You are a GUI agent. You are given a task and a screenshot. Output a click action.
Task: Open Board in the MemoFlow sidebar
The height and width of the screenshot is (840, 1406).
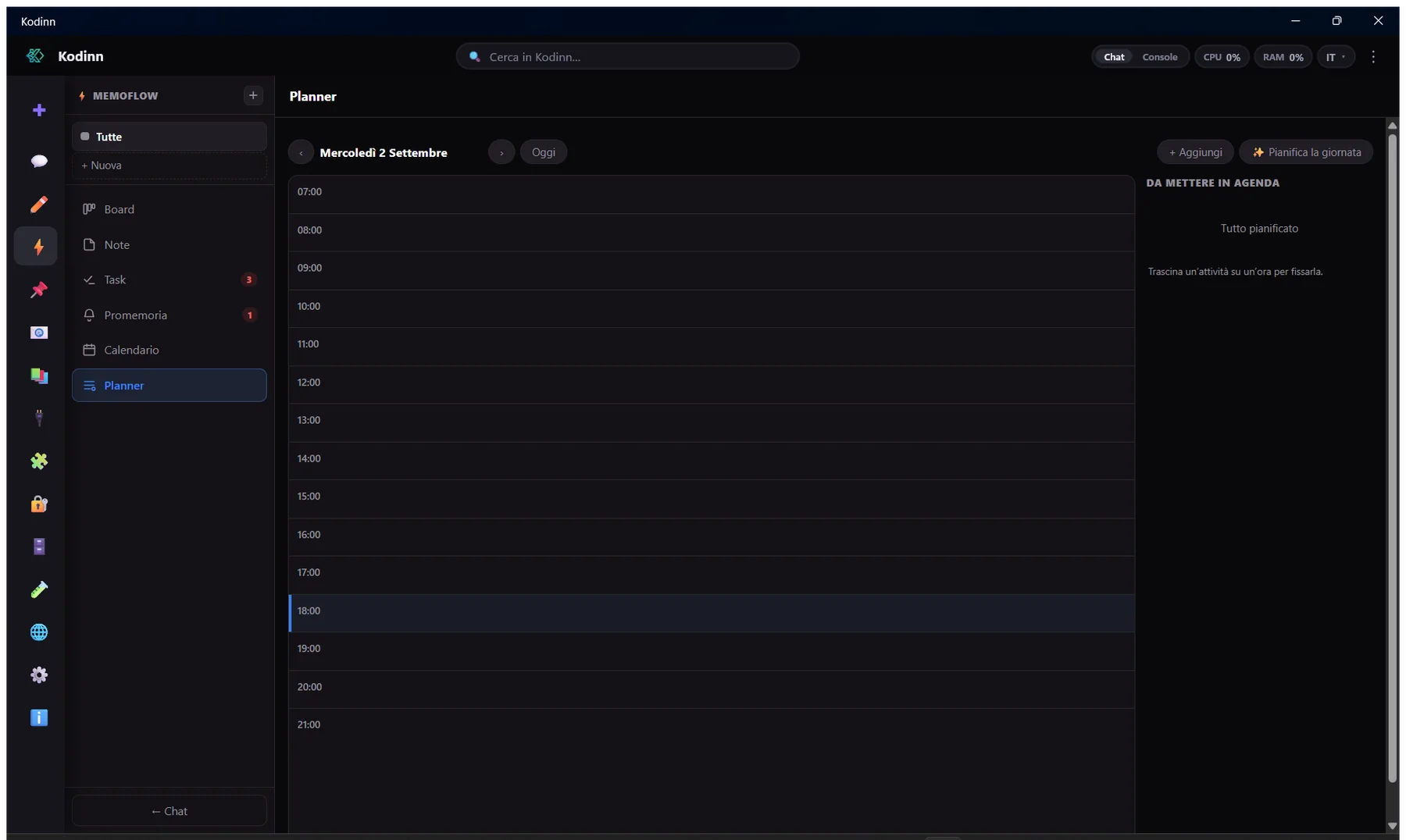coord(170,209)
